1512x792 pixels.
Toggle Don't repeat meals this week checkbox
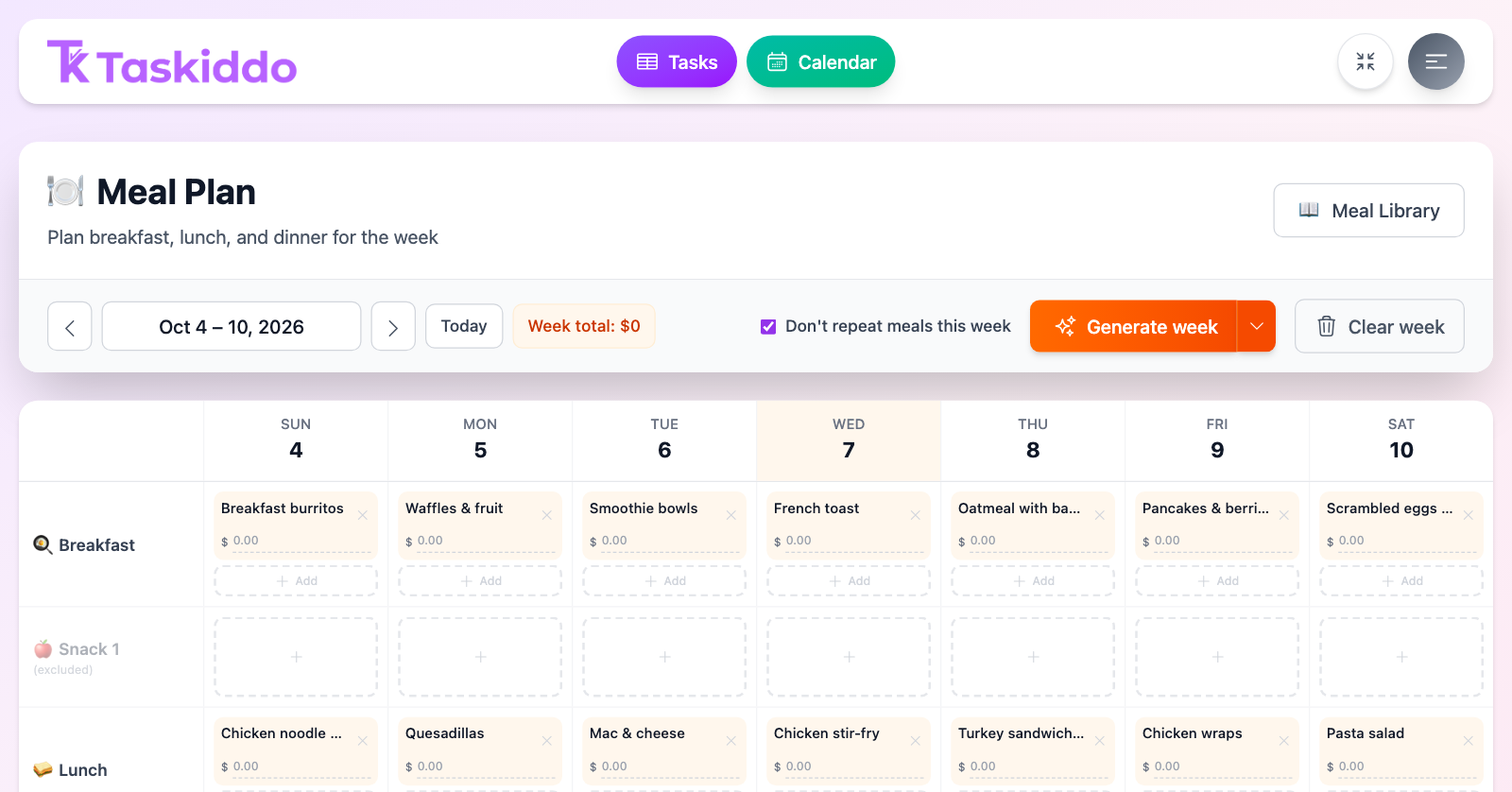768,326
